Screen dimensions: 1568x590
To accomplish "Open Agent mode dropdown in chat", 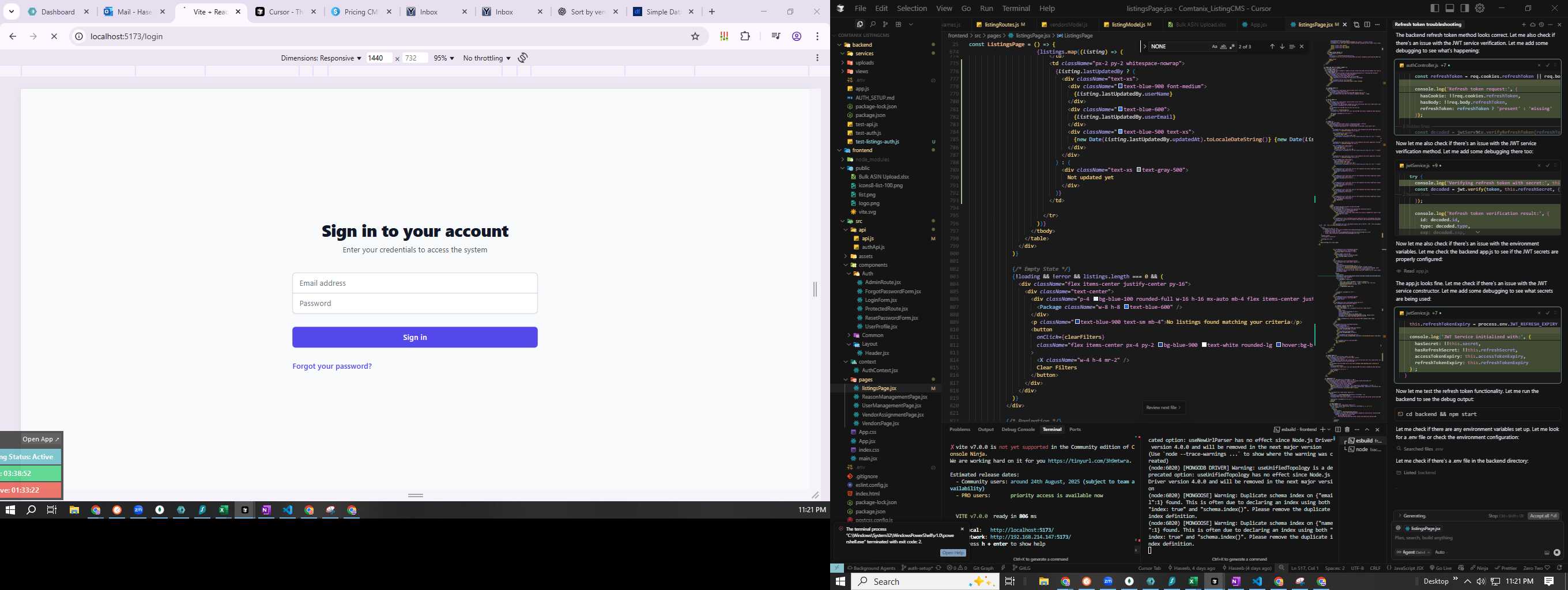I will pyautogui.click(x=1413, y=553).
